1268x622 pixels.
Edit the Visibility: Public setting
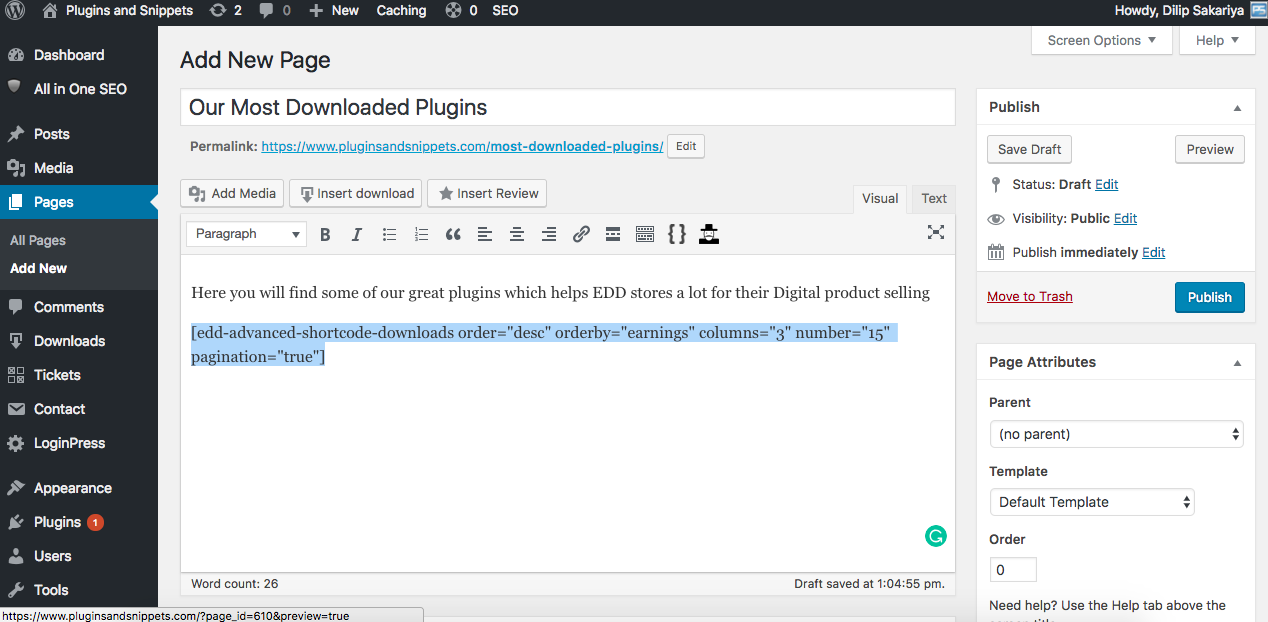[x=1125, y=218]
